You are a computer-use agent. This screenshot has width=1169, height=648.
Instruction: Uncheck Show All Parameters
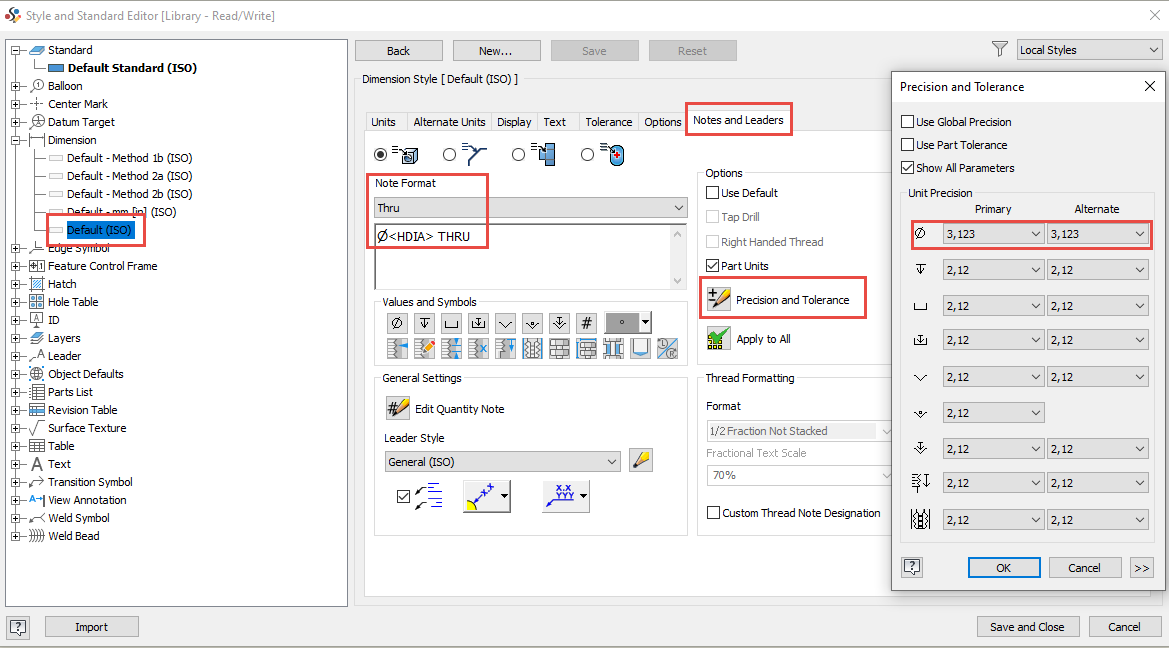[907, 168]
